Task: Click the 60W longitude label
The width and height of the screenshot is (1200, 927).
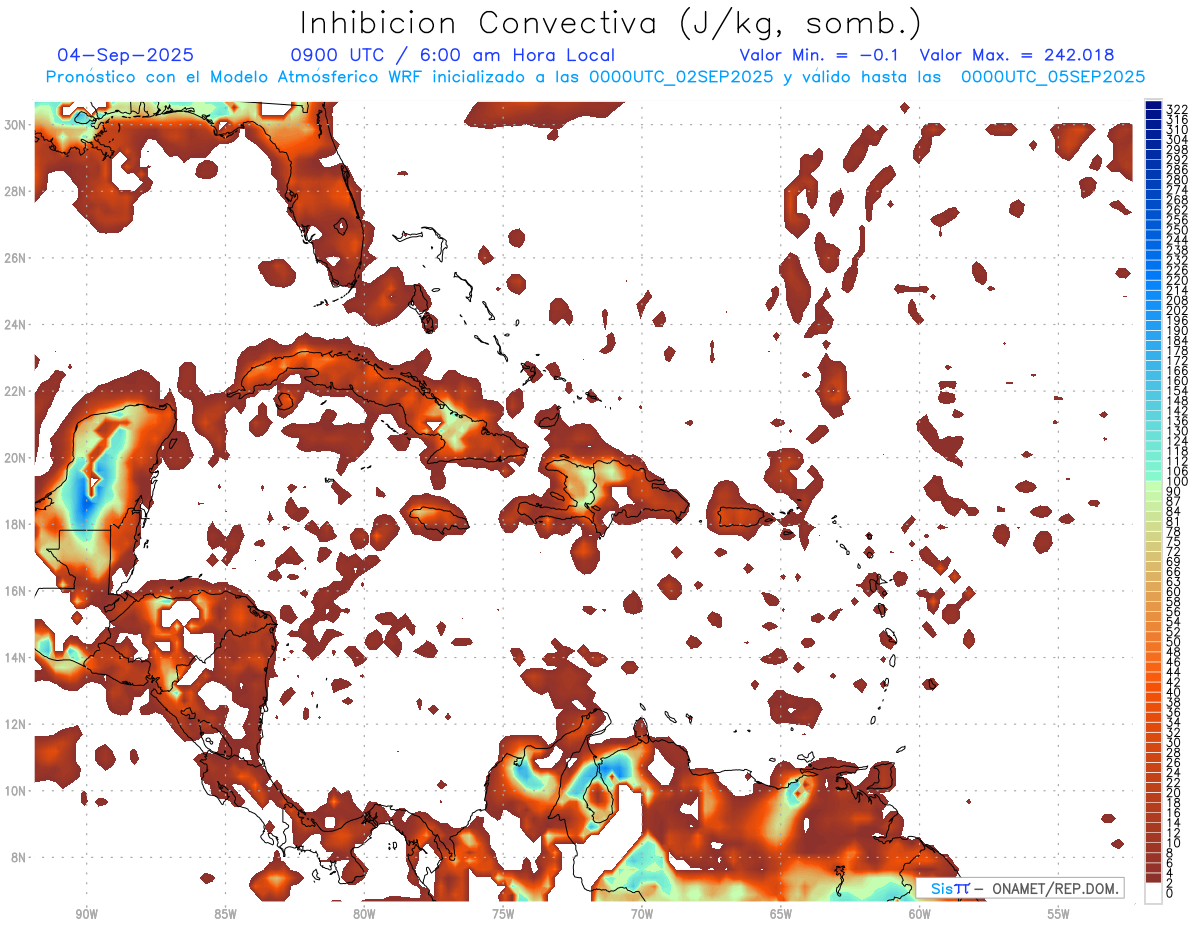Action: (x=920, y=914)
